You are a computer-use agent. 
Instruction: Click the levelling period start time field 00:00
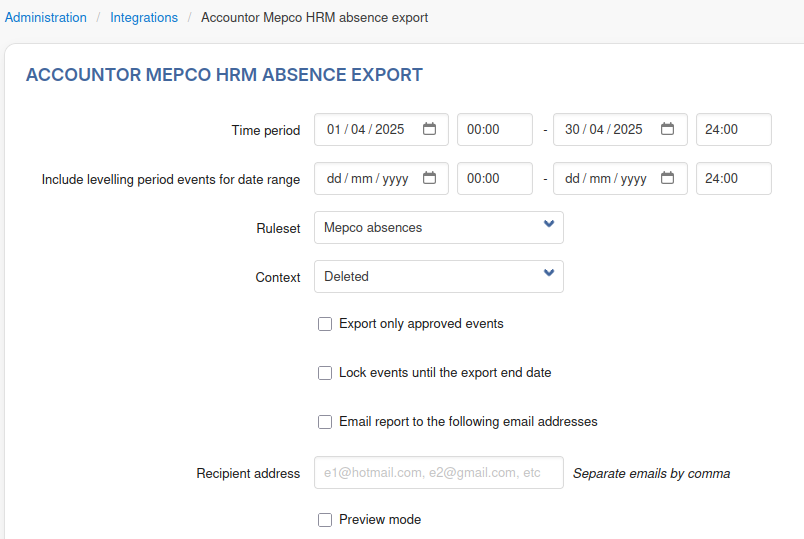coord(495,178)
